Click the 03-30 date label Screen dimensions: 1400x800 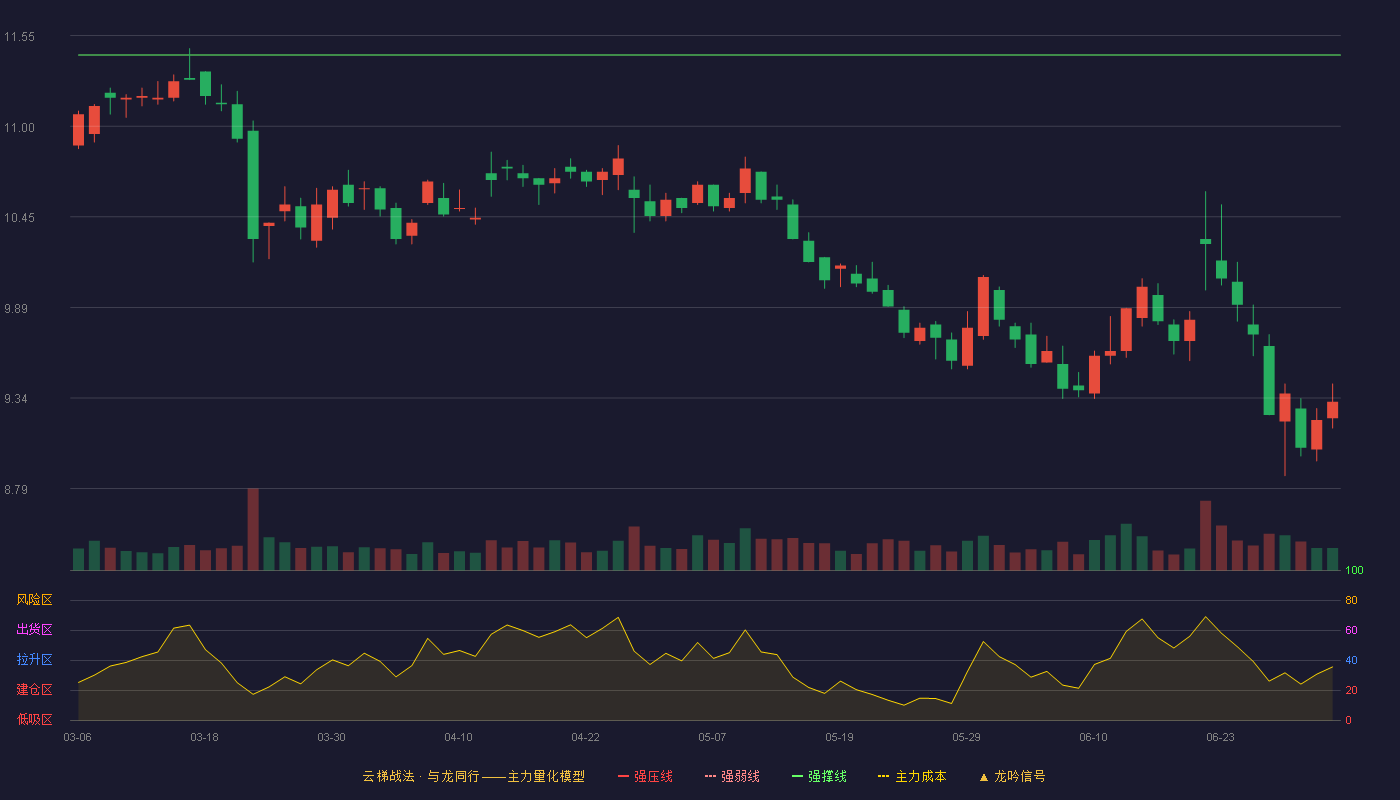(331, 737)
